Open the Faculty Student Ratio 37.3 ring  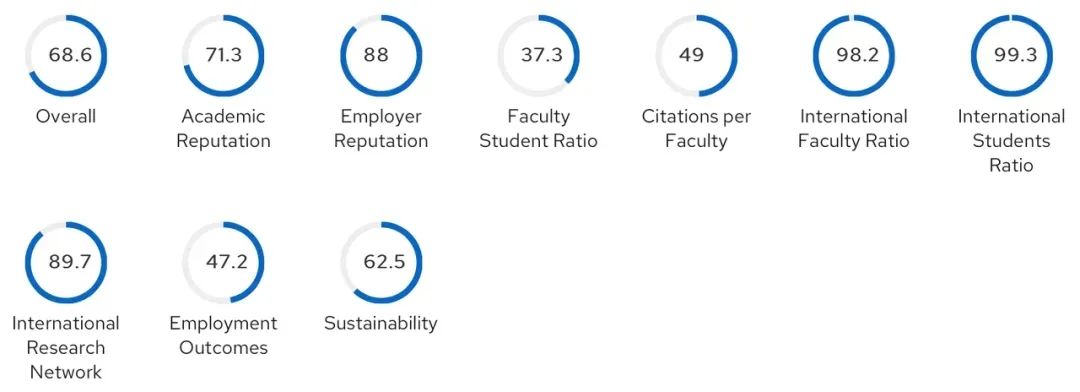[539, 56]
